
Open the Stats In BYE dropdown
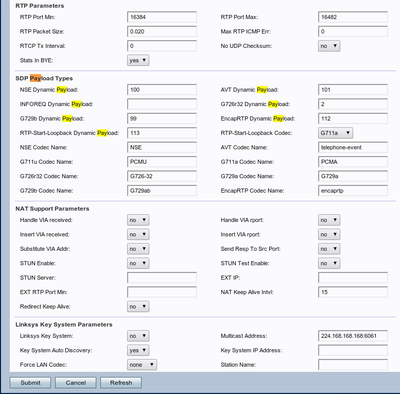[138, 60]
